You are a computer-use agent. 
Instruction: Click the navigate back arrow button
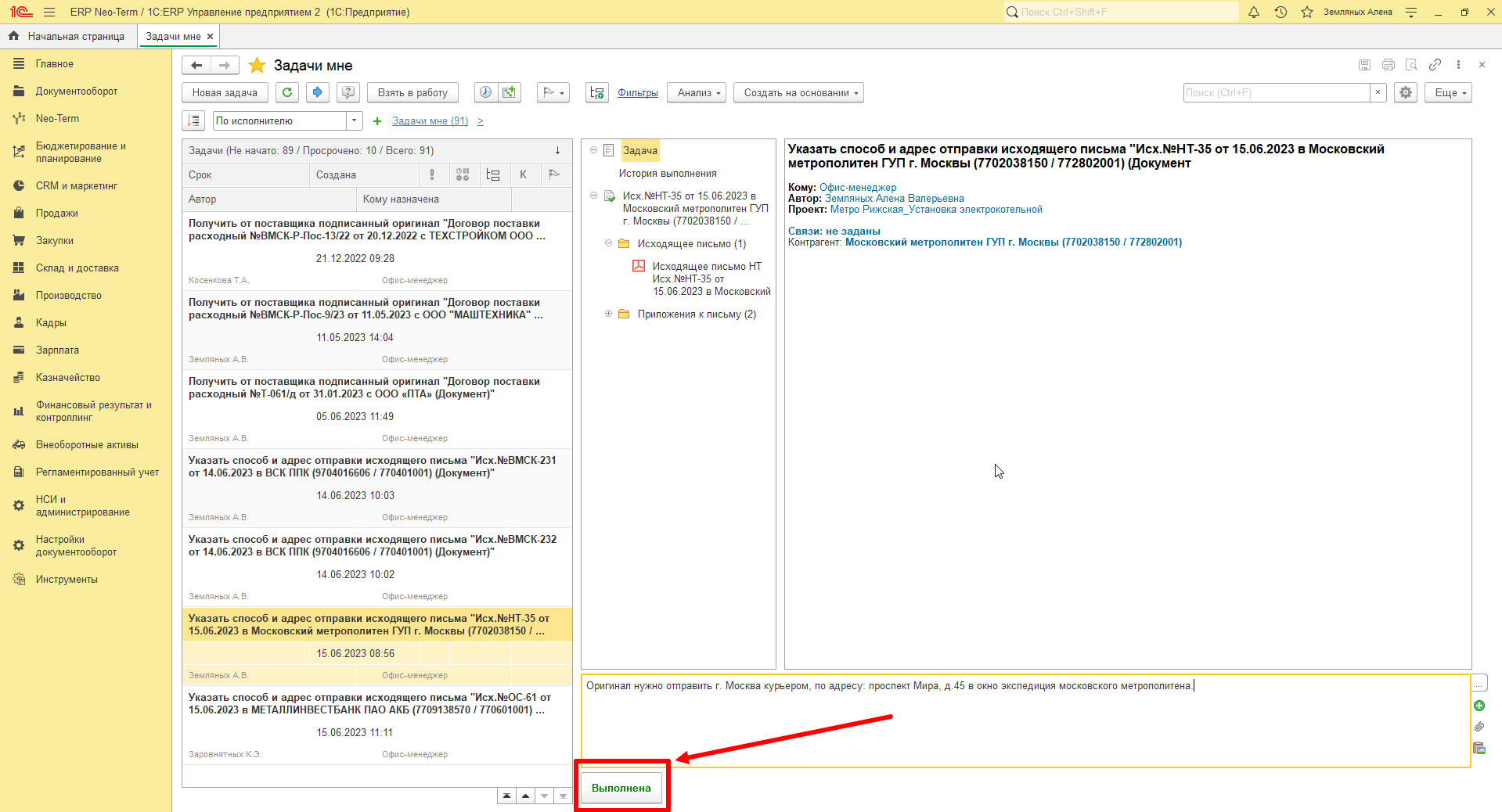pyautogui.click(x=196, y=65)
